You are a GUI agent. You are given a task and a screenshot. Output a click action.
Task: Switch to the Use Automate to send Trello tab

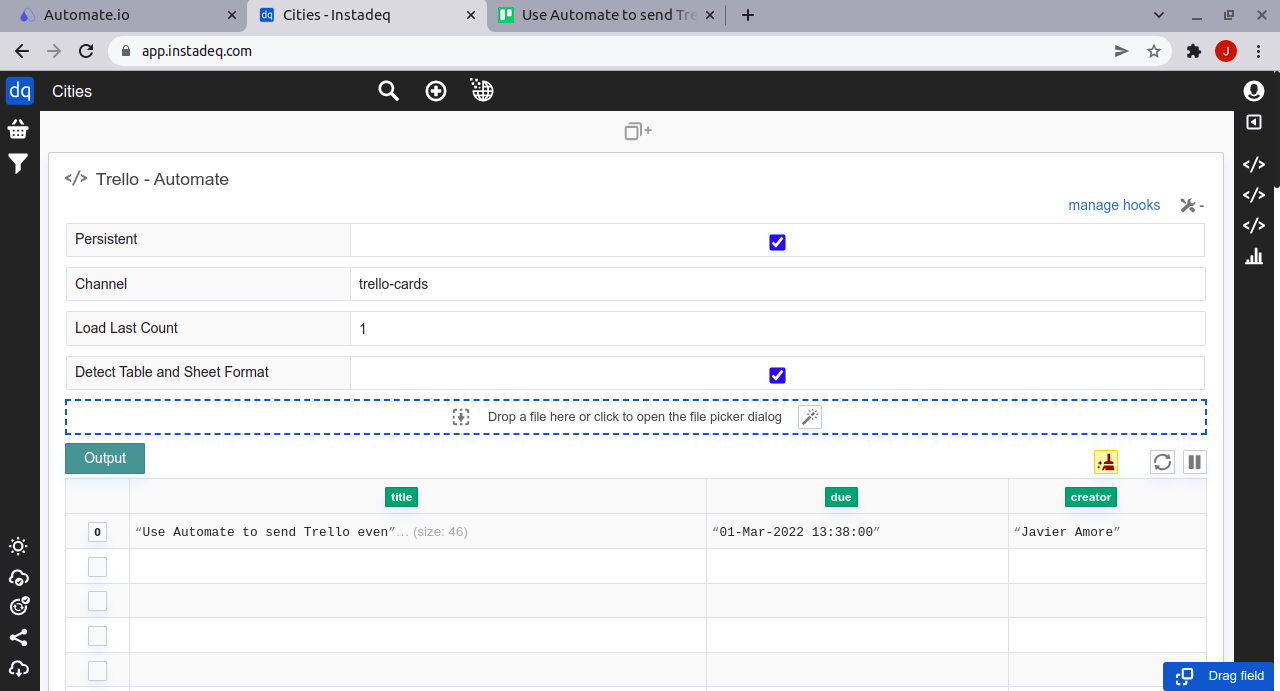click(x=608, y=16)
